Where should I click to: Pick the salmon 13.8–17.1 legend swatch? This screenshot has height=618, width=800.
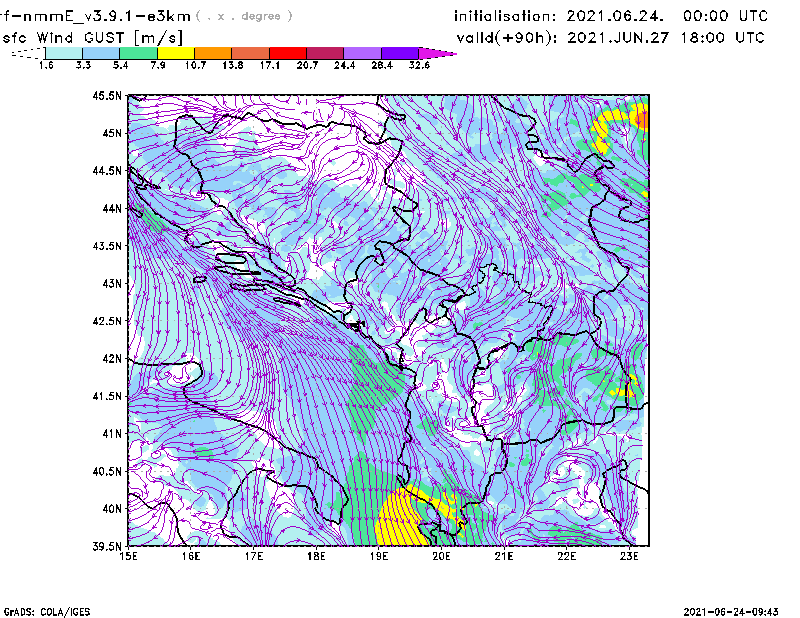(251, 53)
